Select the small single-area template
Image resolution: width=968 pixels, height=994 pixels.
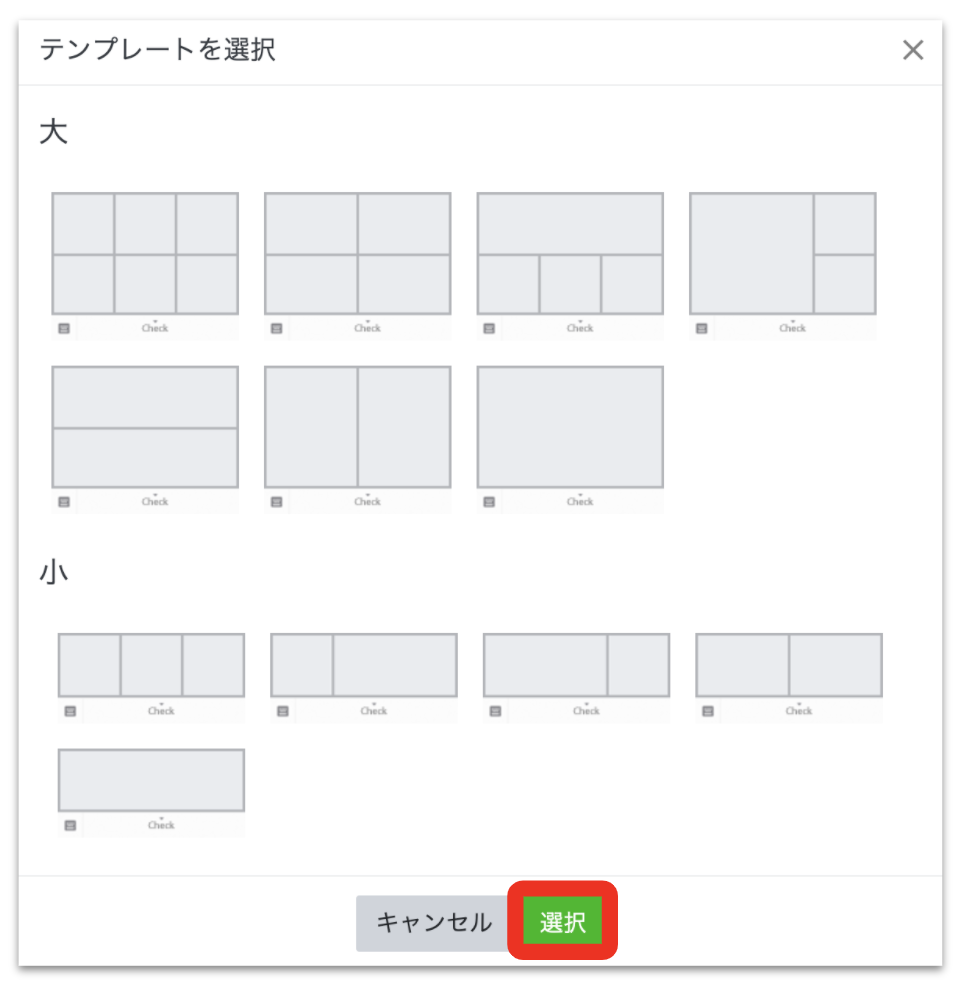[x=152, y=780]
